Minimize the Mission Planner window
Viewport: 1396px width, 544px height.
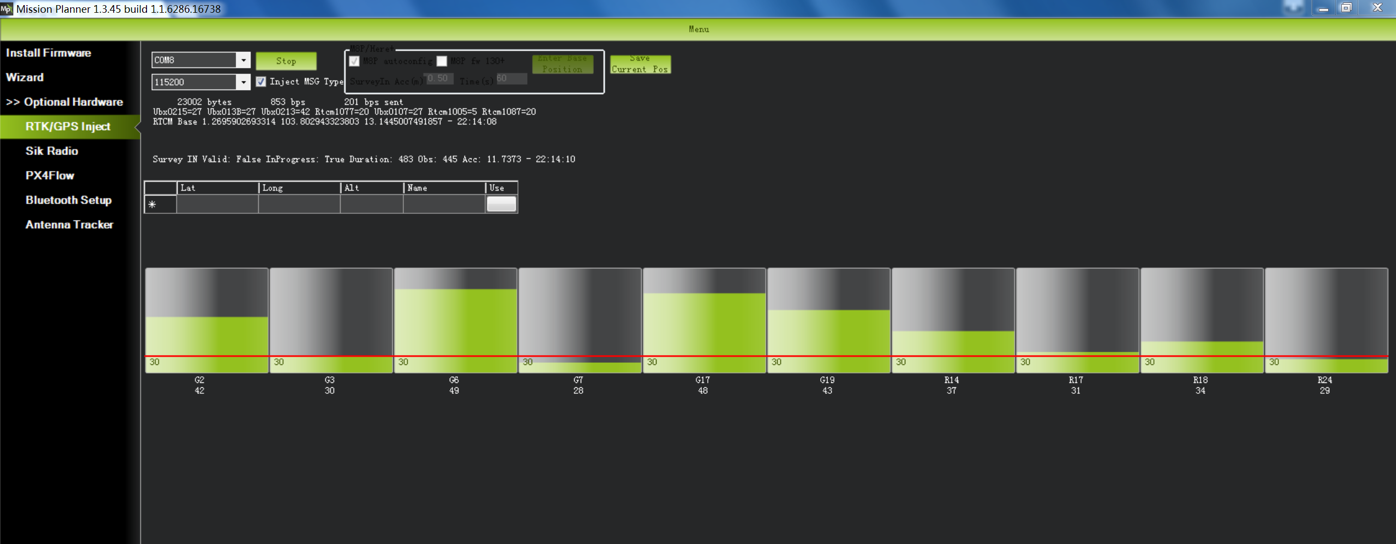click(x=1323, y=8)
